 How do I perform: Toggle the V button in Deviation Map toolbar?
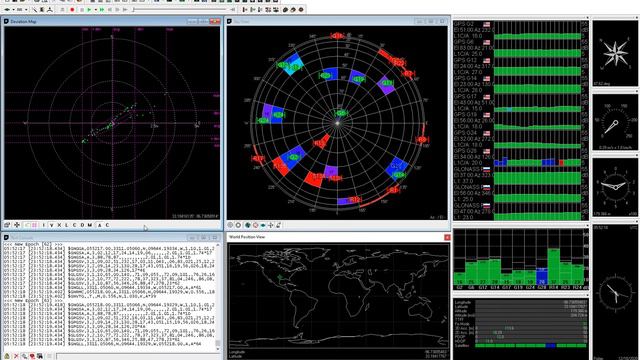[x=51, y=225]
